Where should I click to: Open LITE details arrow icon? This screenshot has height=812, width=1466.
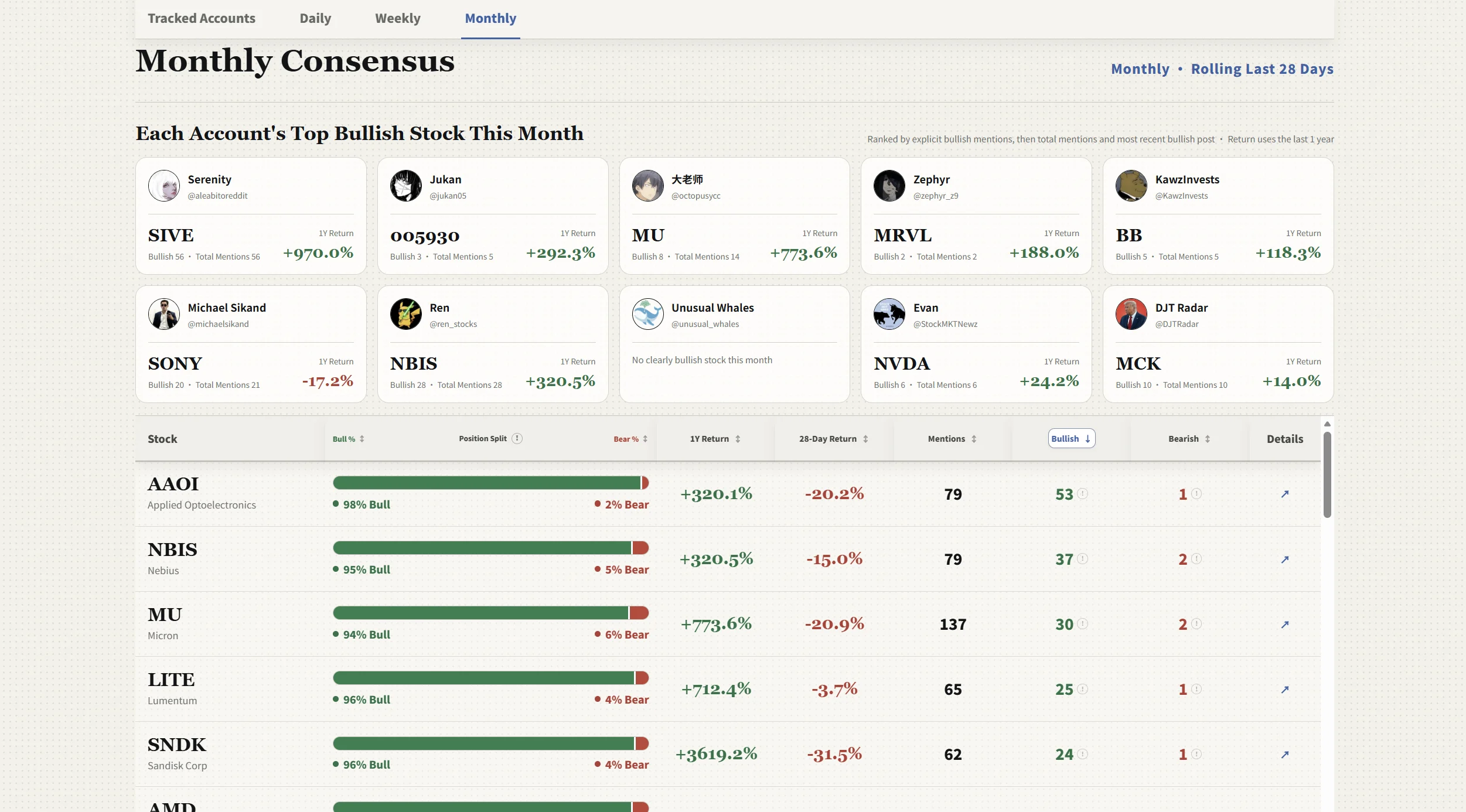(x=1284, y=690)
